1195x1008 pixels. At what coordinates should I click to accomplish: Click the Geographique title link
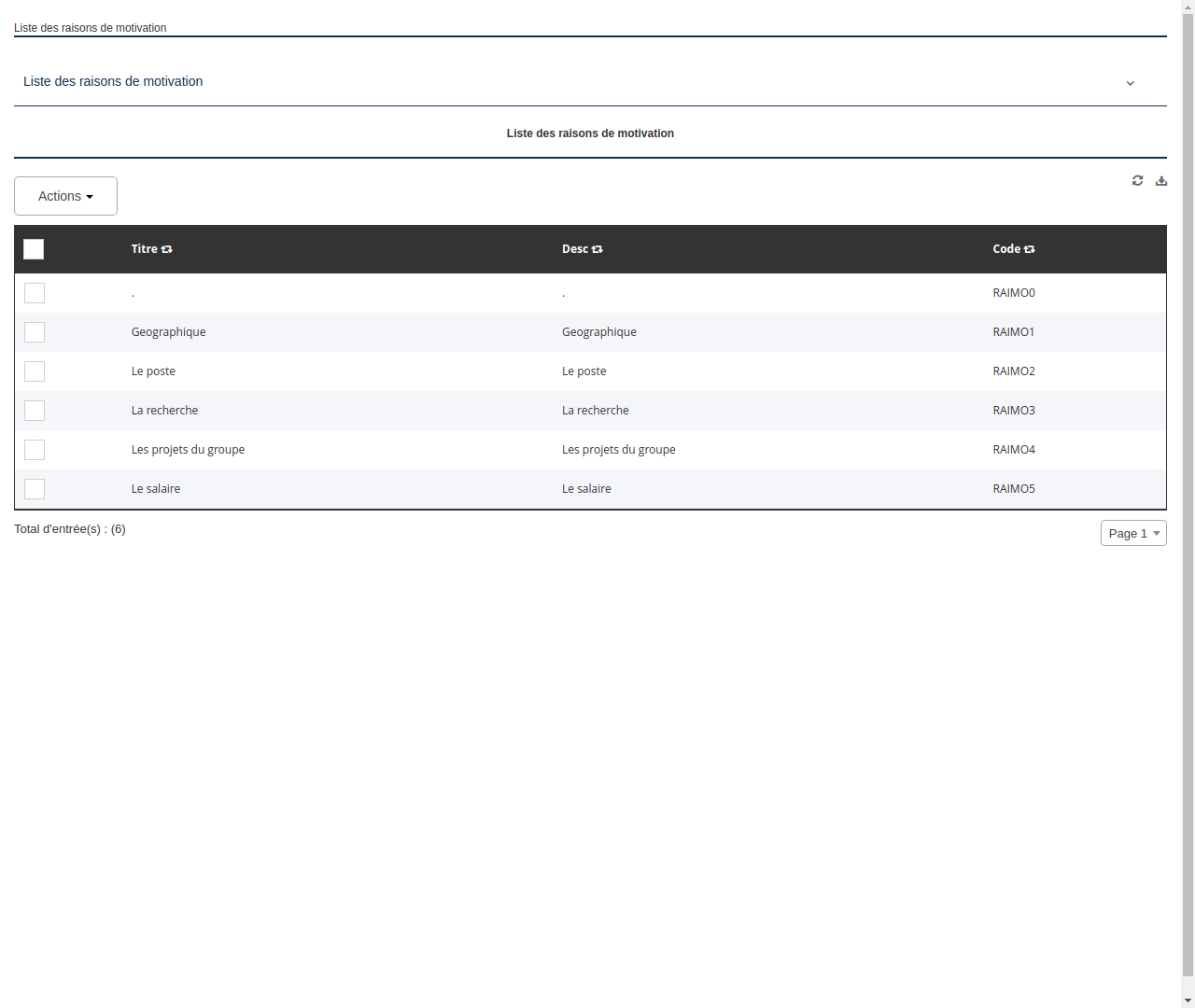tap(168, 332)
